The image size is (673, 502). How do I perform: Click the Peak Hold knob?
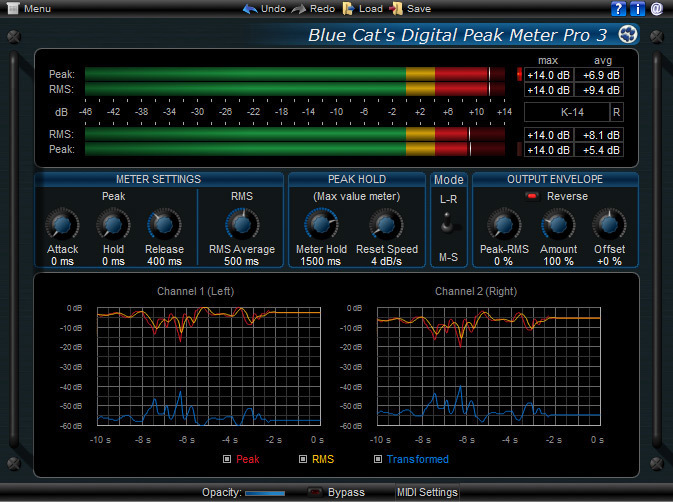coord(113,224)
